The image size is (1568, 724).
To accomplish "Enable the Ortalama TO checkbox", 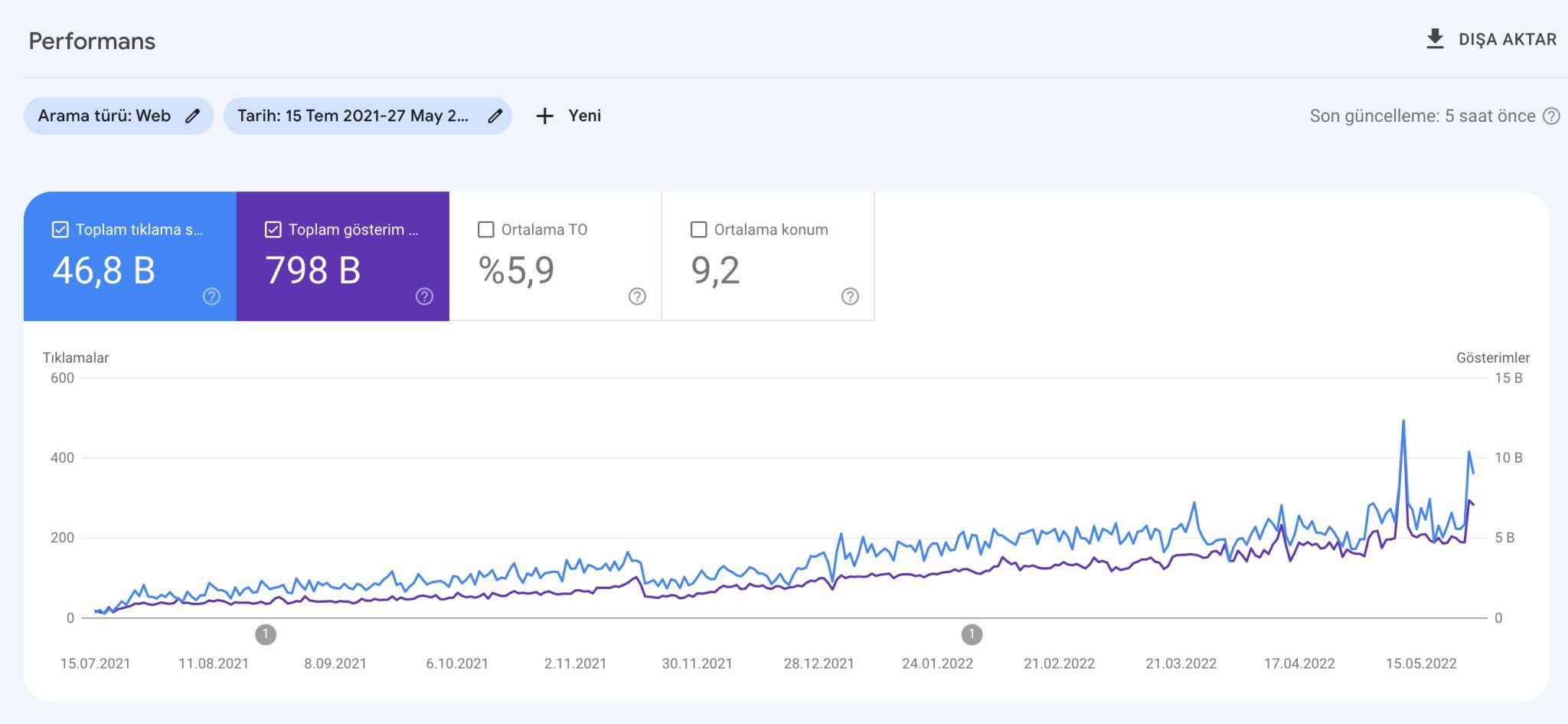I will point(485,229).
